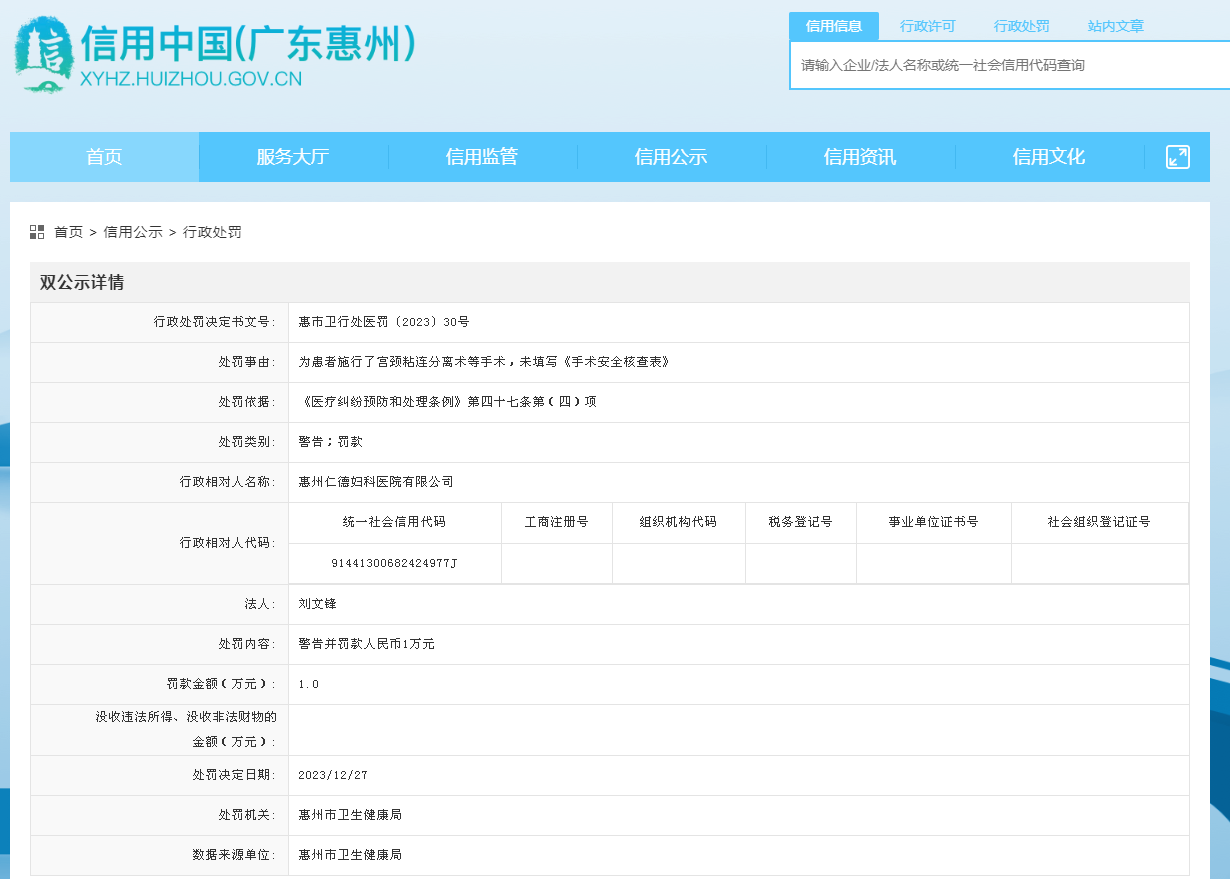Select the 行政处罚 search tab

[x=1022, y=26]
